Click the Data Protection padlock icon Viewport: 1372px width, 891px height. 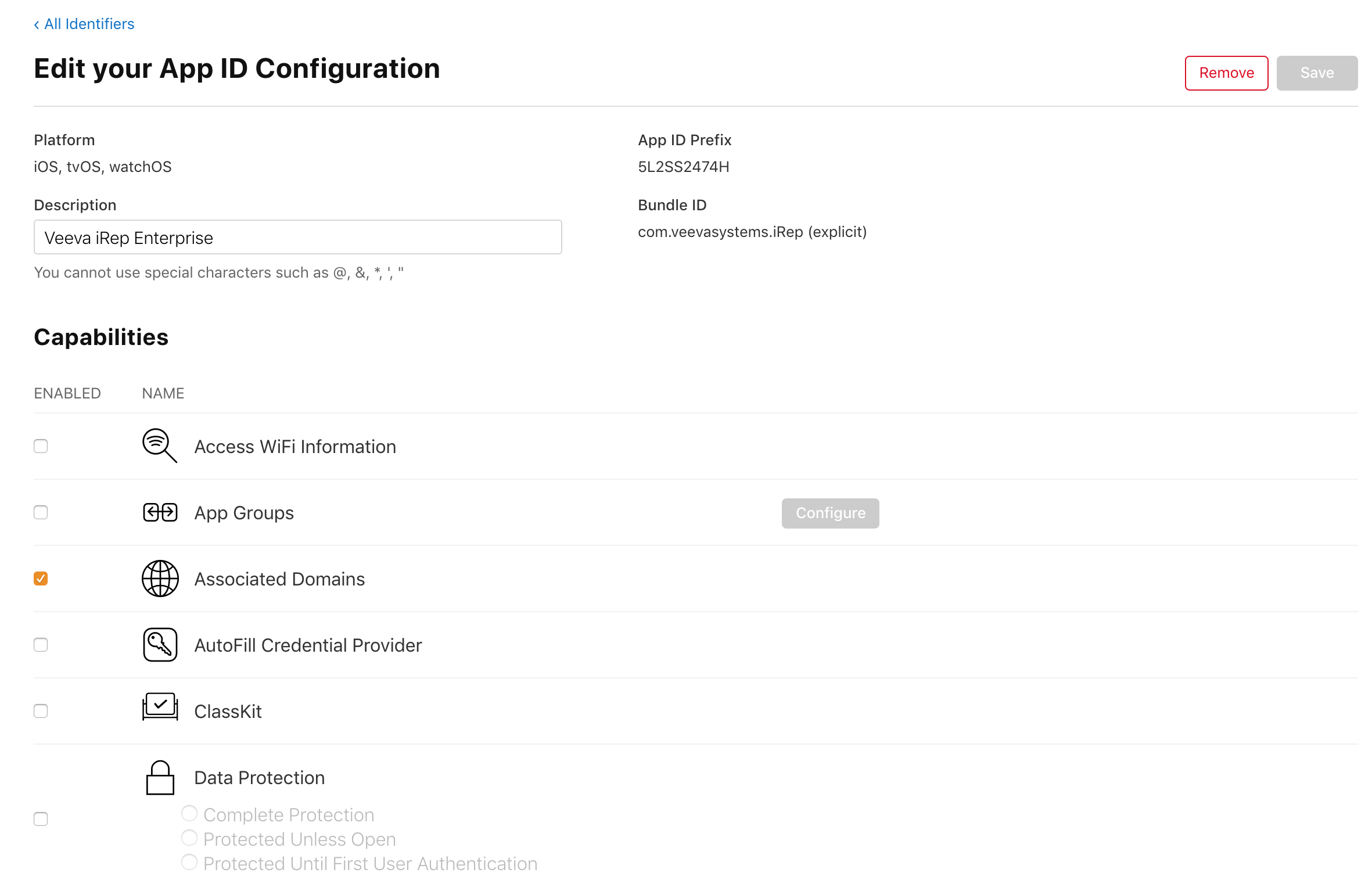(160, 778)
